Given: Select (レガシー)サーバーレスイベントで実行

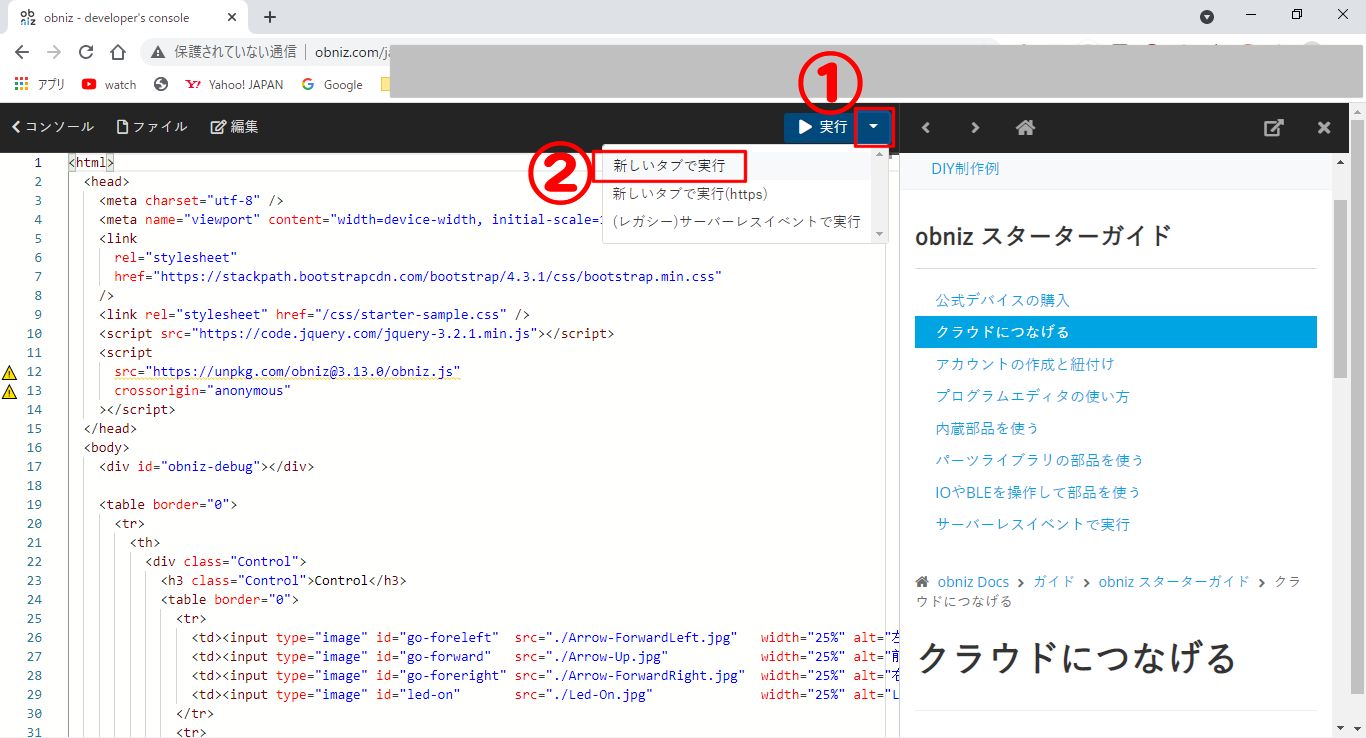Looking at the screenshot, I should pyautogui.click(x=736, y=221).
